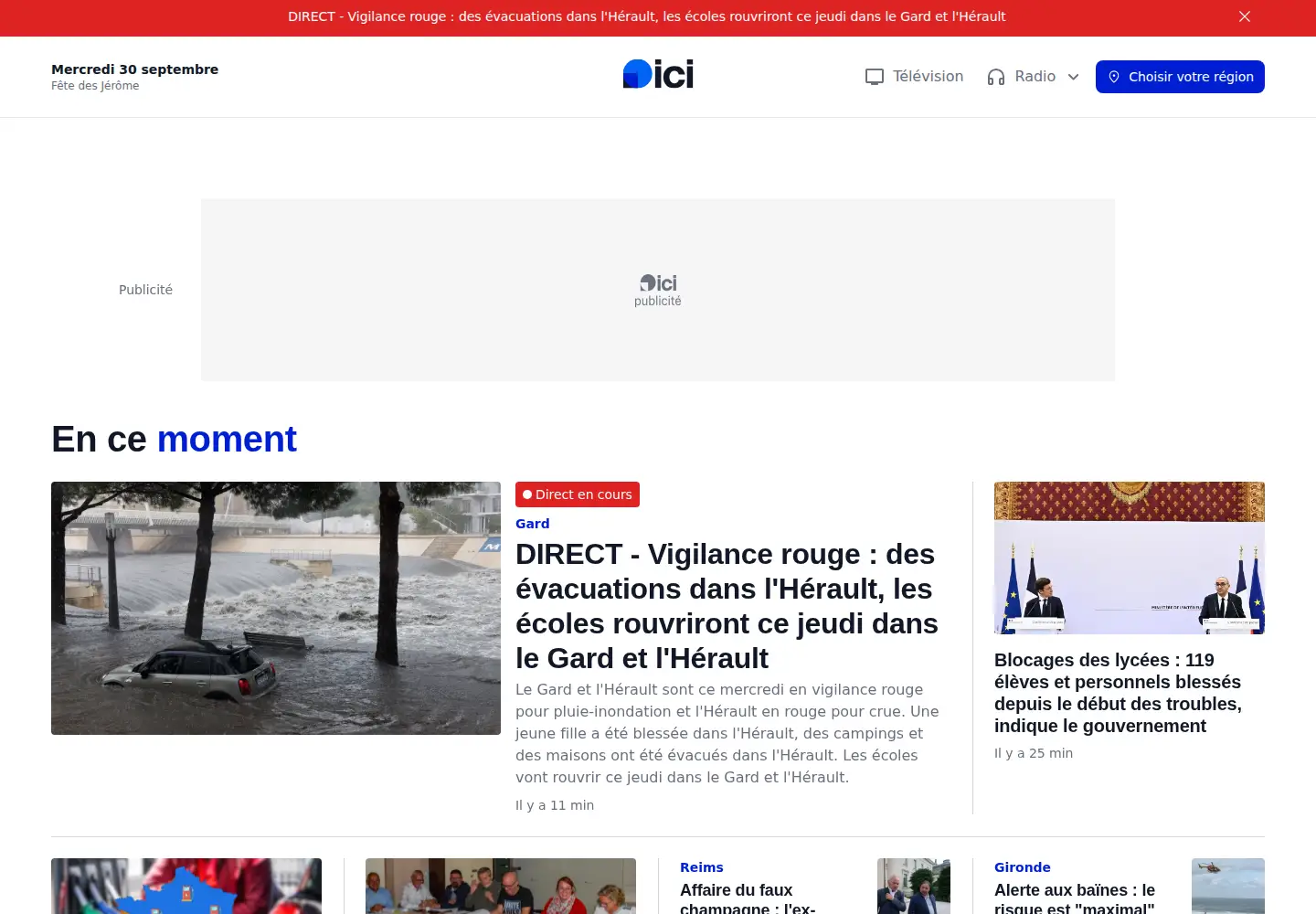The height and width of the screenshot is (914, 1316).
Task: Open the Radio menu label
Action: tap(1035, 77)
